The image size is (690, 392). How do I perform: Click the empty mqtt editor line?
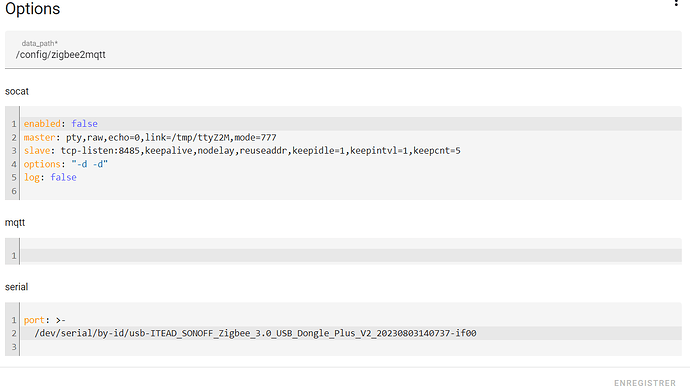(x=351, y=255)
